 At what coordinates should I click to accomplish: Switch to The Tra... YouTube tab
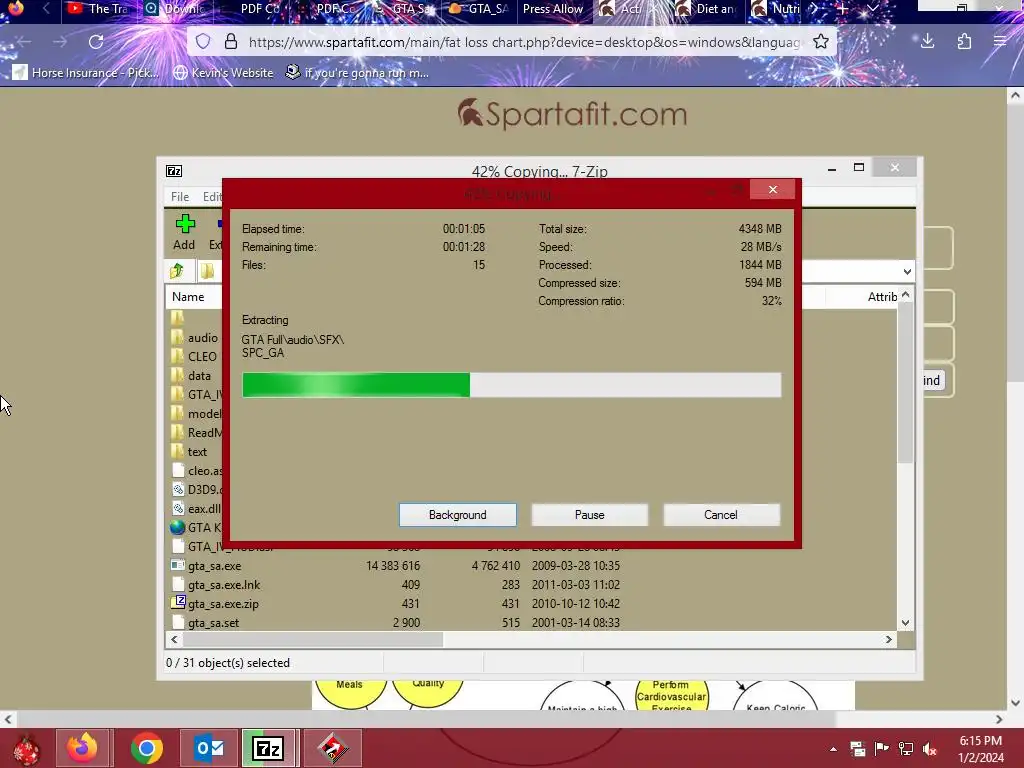99,9
